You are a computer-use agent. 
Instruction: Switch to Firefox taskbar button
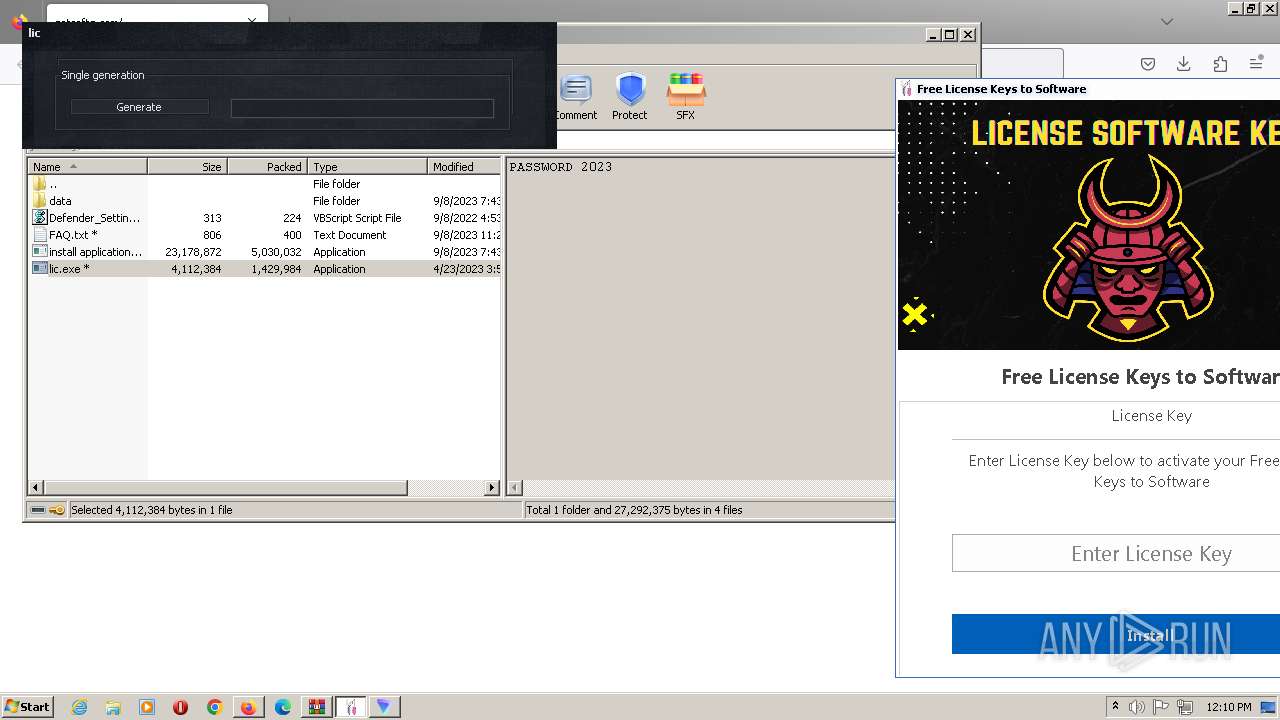(x=248, y=707)
